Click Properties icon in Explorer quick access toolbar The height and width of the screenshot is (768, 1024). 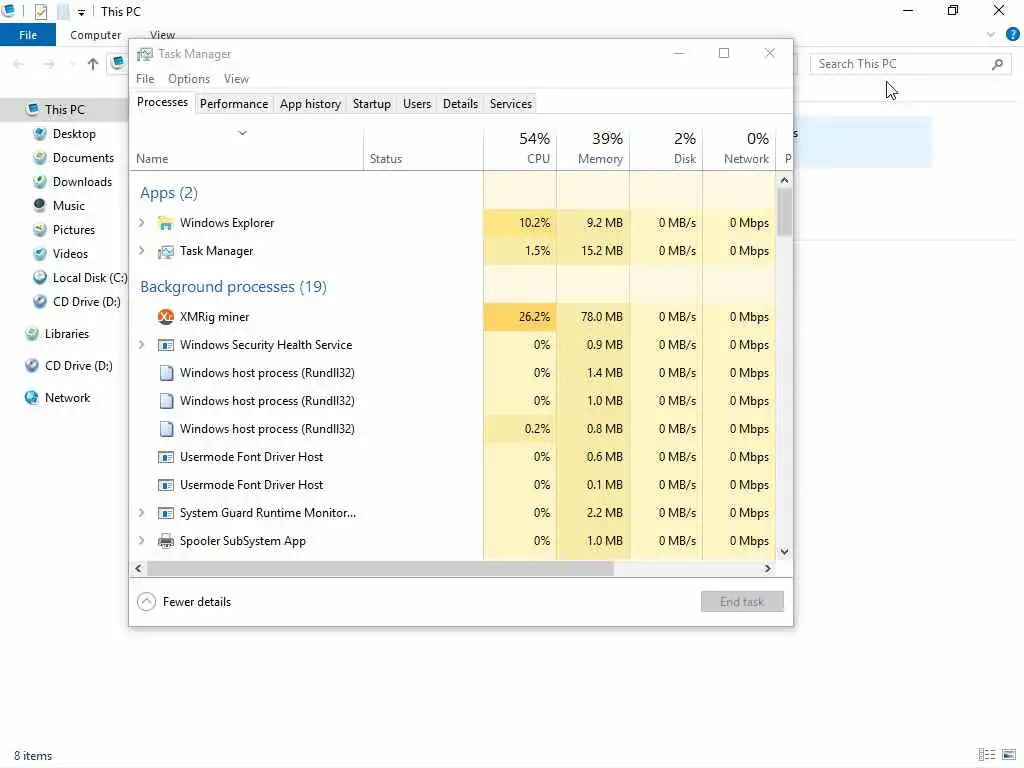(x=40, y=12)
